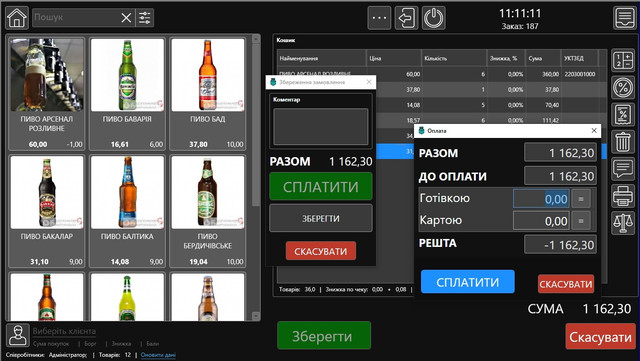Click the large green Зберегти button
The width and height of the screenshot is (640, 361).
pyautogui.click(x=324, y=336)
